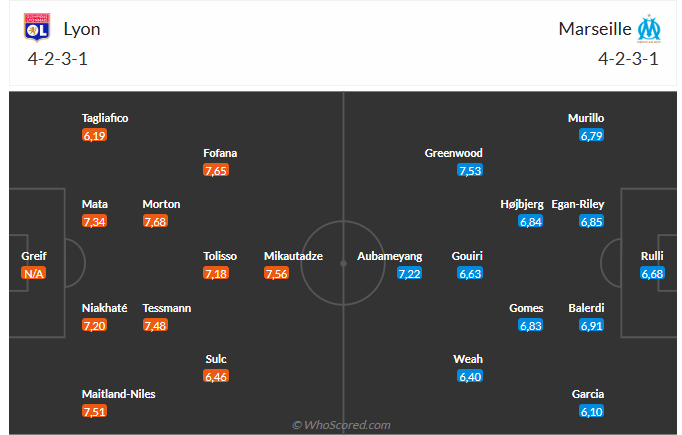This screenshot has width=682, height=435.
Task: Click the WhoScored.com watermark link
Action: [x=341, y=425]
